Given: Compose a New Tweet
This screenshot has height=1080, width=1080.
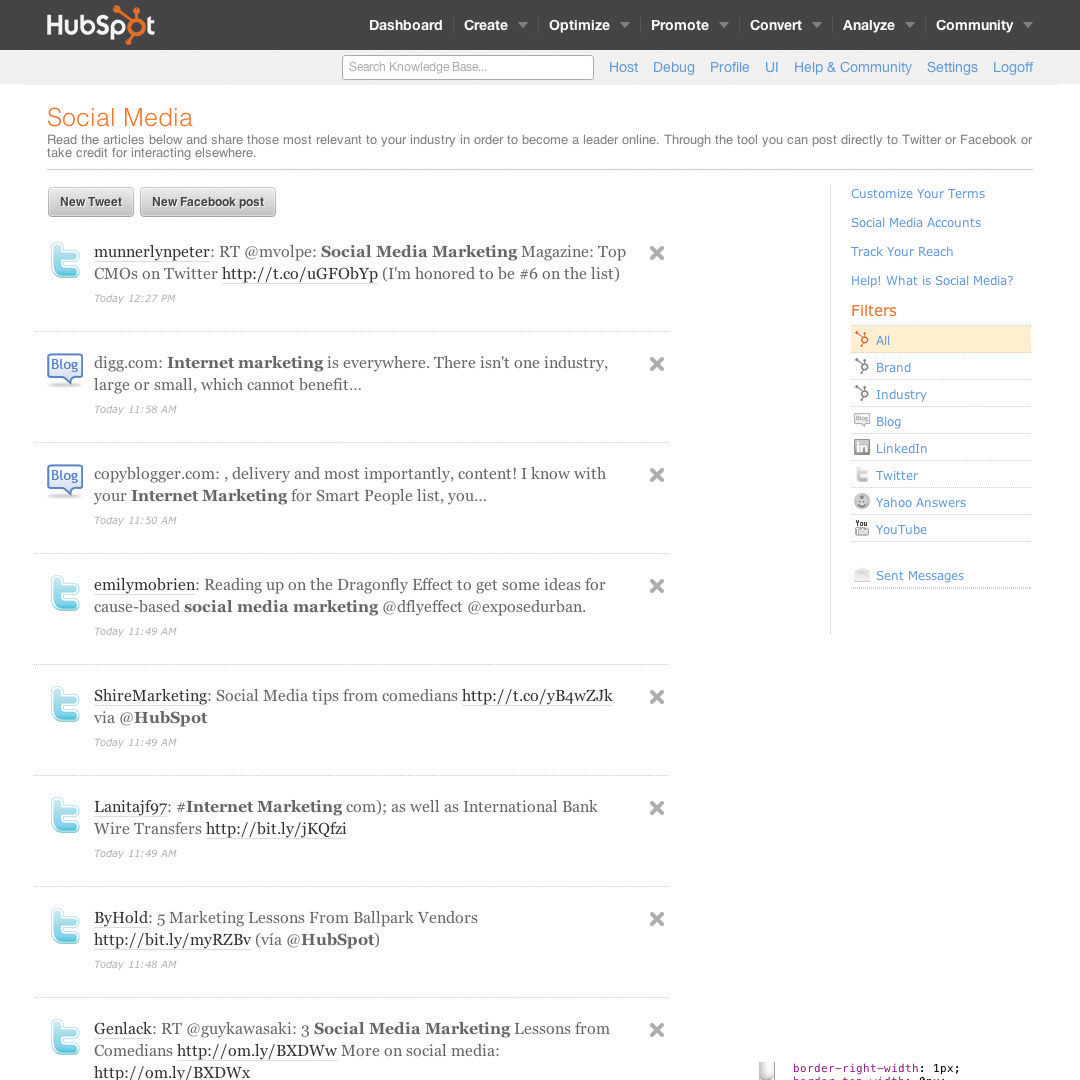Looking at the screenshot, I should pos(91,202).
